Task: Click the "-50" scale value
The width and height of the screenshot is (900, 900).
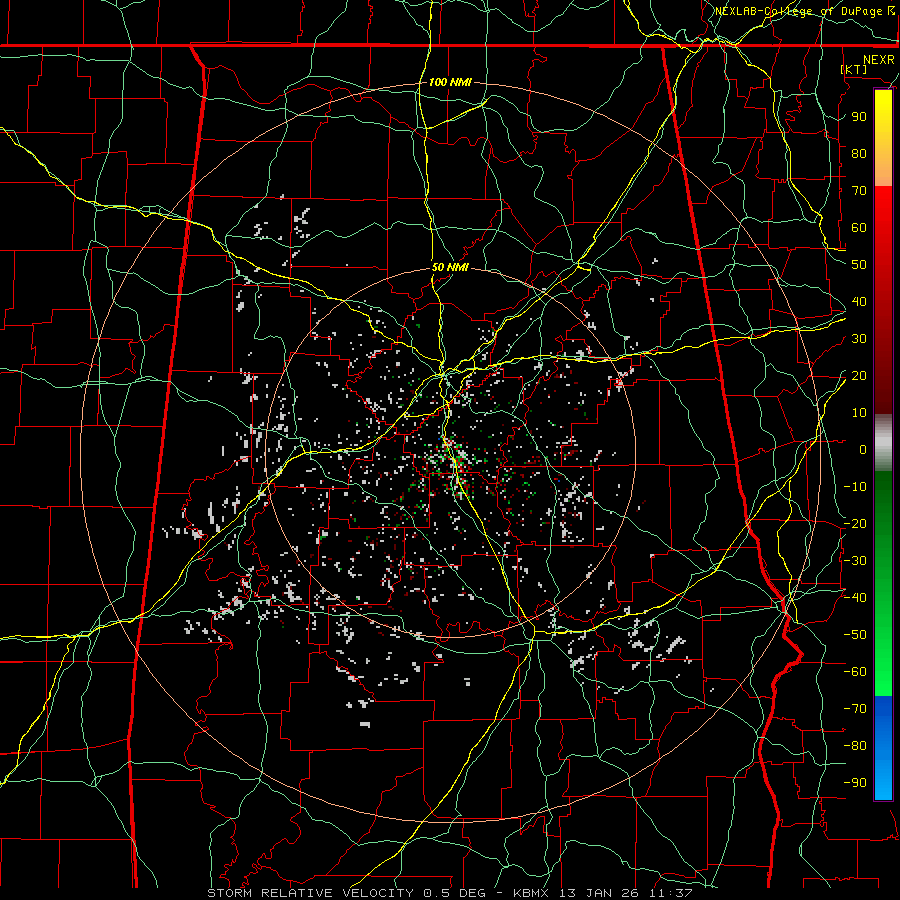Action: pyautogui.click(x=855, y=635)
